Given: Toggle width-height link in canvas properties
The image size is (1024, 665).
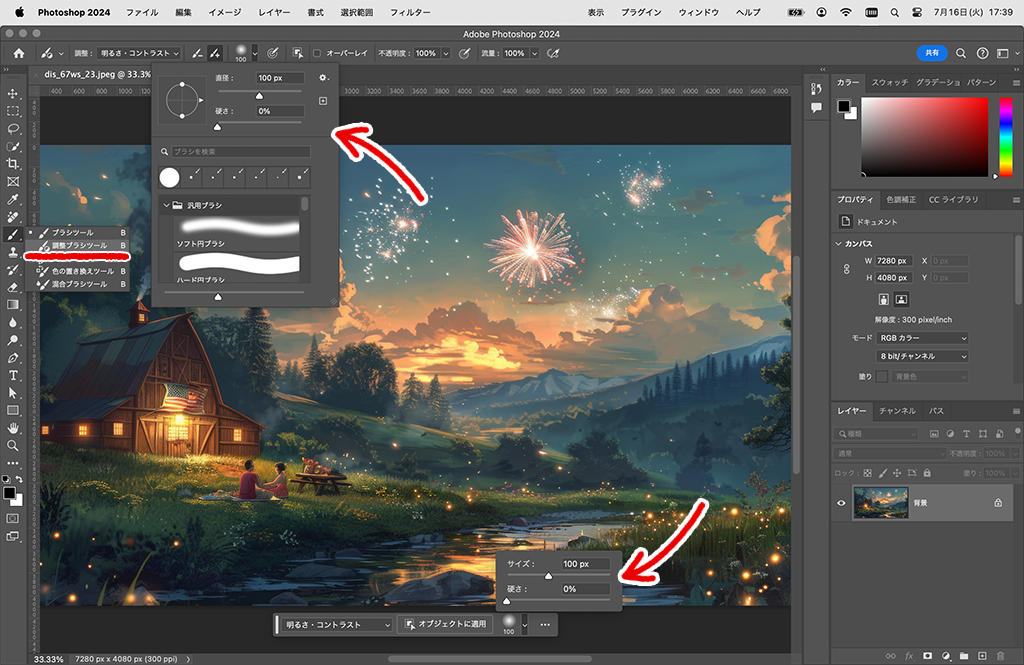Looking at the screenshot, I should [846, 269].
